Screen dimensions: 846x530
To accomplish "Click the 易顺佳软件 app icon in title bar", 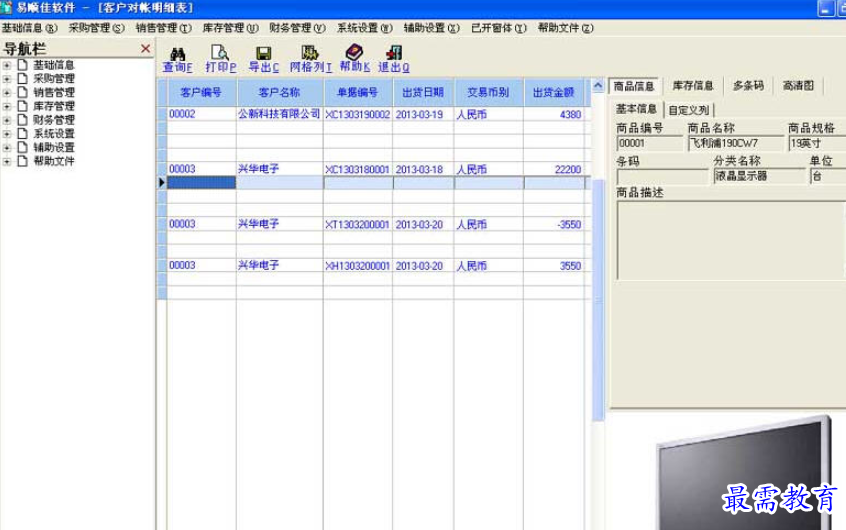I will (x=6, y=7).
